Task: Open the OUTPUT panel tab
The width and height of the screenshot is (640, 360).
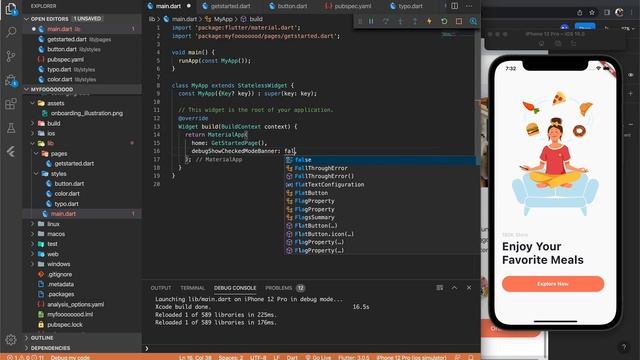Action: tap(161, 288)
